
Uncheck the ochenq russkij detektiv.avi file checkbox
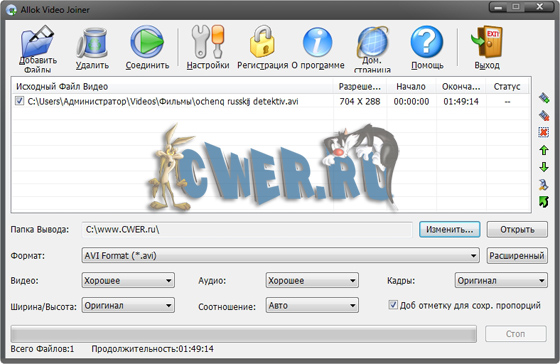(x=19, y=101)
